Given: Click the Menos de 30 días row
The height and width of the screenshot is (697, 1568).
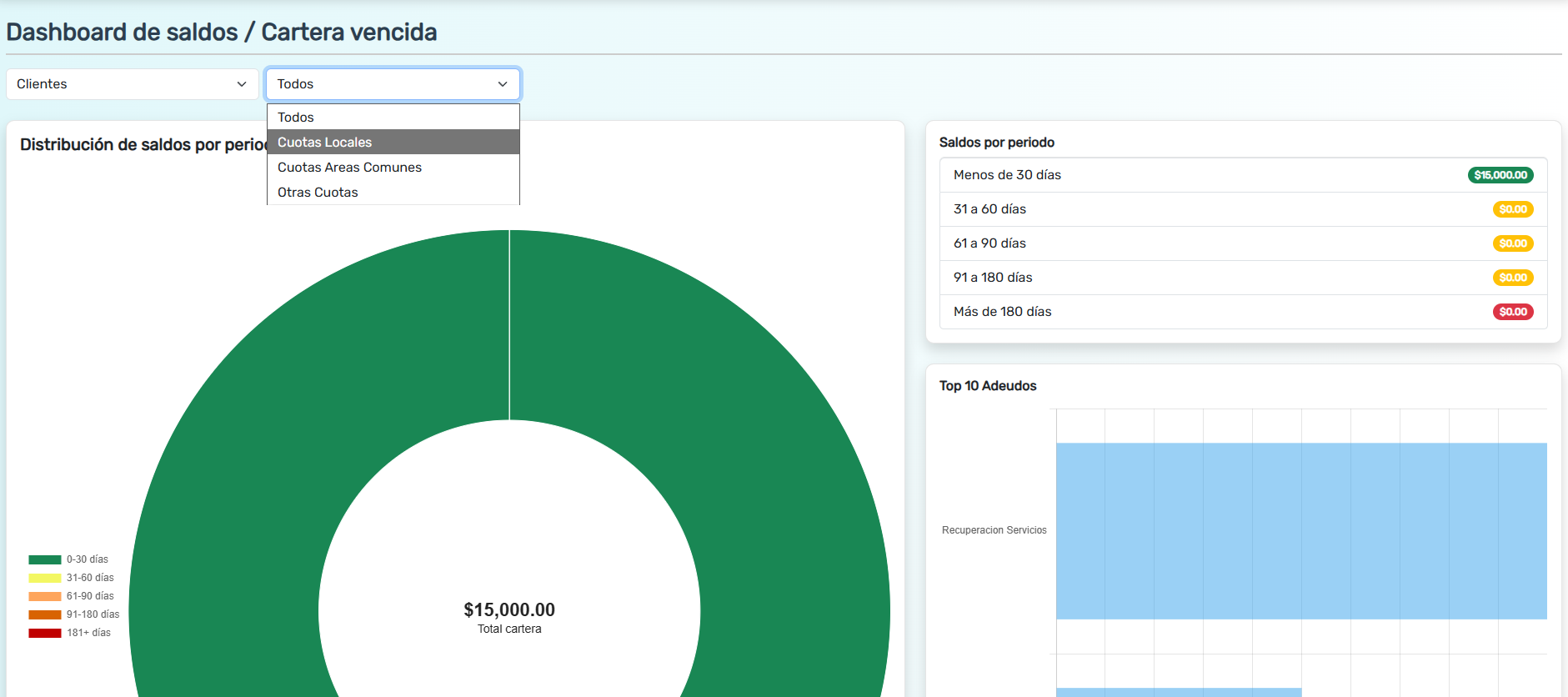Looking at the screenshot, I should click(1167, 175).
